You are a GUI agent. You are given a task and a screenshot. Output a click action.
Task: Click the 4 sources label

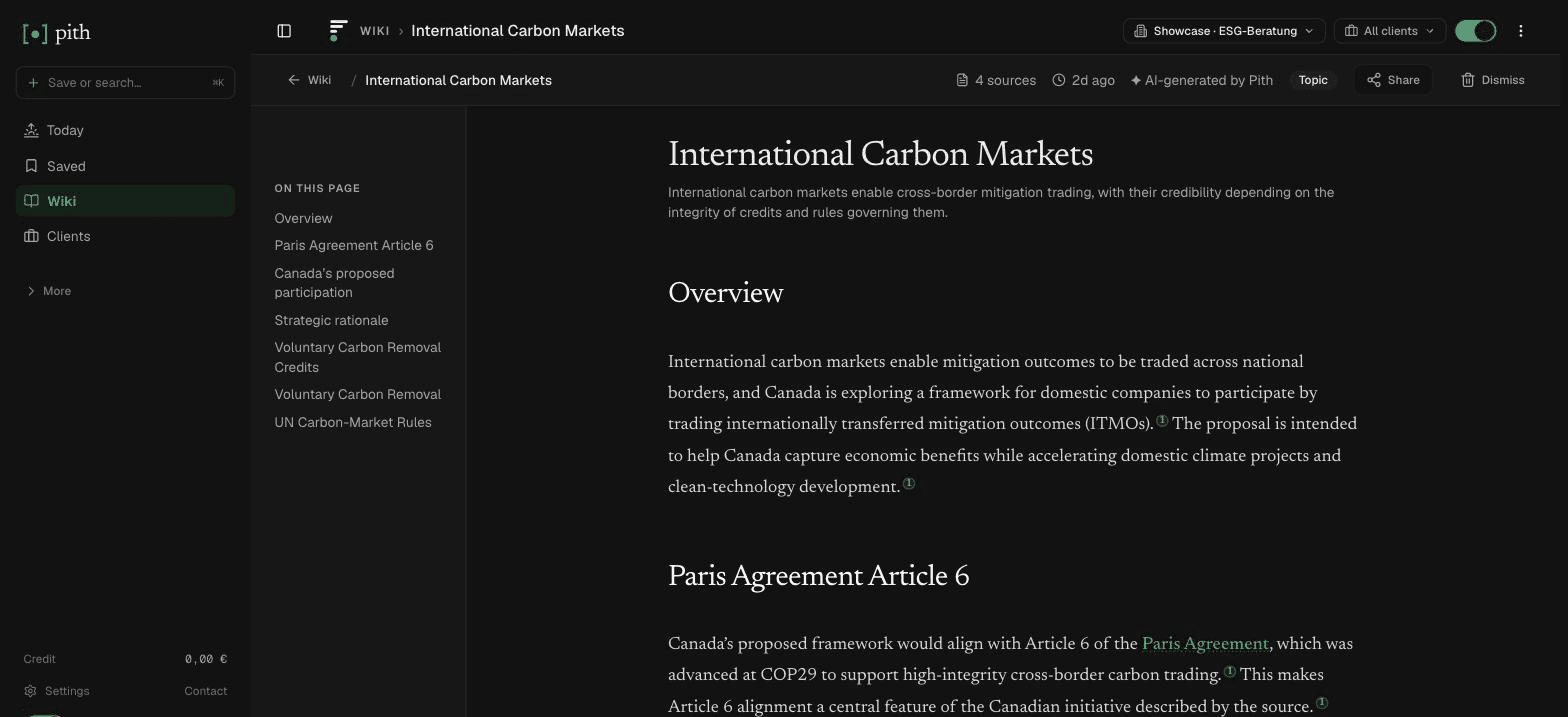1005,80
